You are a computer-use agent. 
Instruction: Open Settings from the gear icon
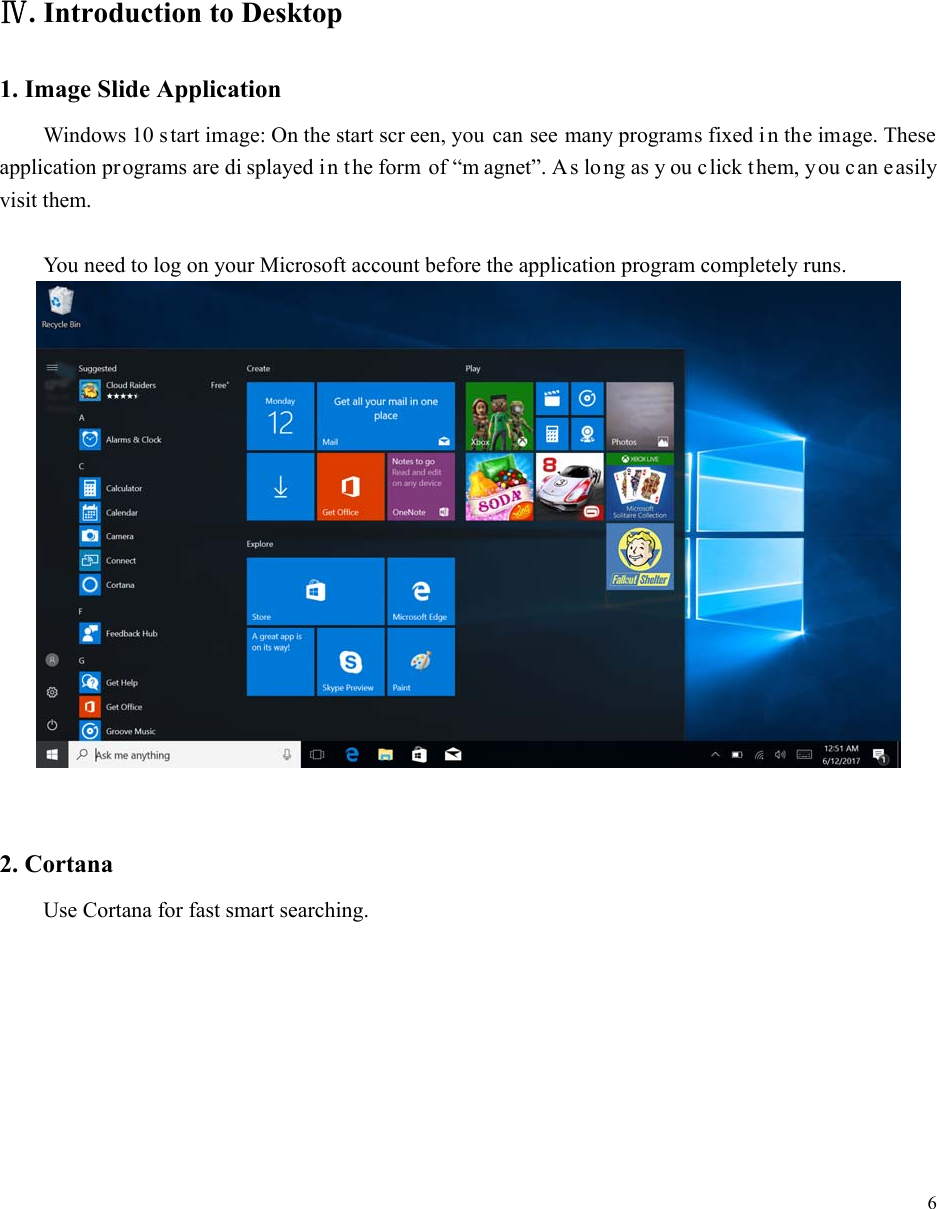tap(51, 691)
